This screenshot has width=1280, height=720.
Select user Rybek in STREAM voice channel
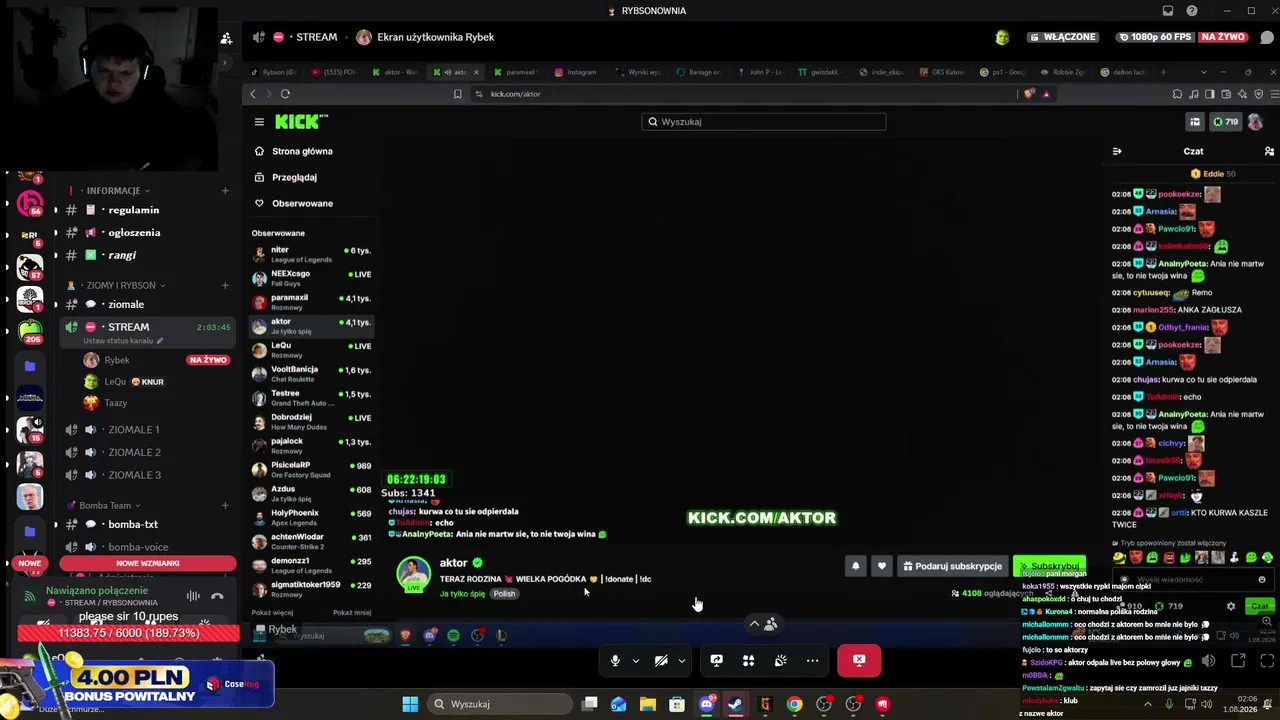[117, 360]
